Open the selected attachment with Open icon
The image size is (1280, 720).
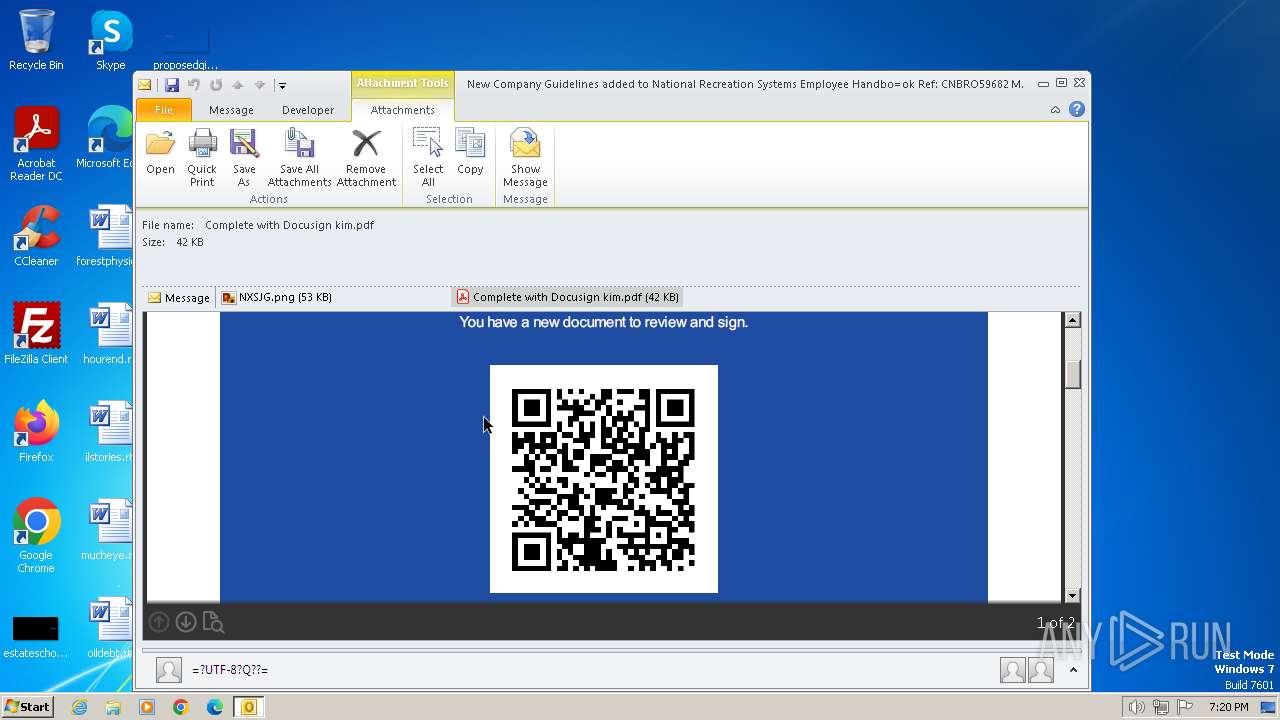coord(160,152)
